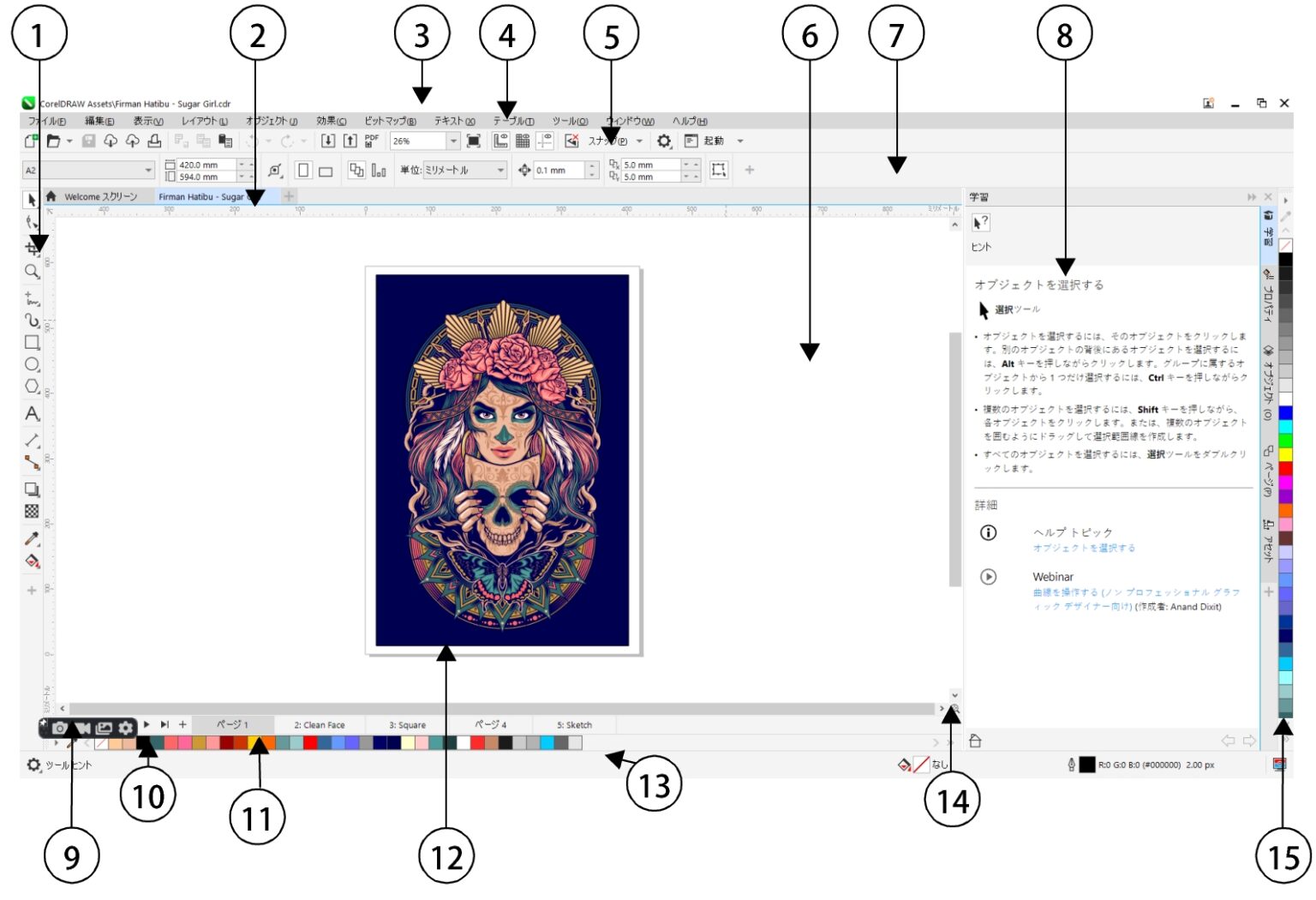Image resolution: width=1316 pixels, height=900 pixels.
Task: Click the Publish to PDF toolbar icon
Action: coord(369,141)
